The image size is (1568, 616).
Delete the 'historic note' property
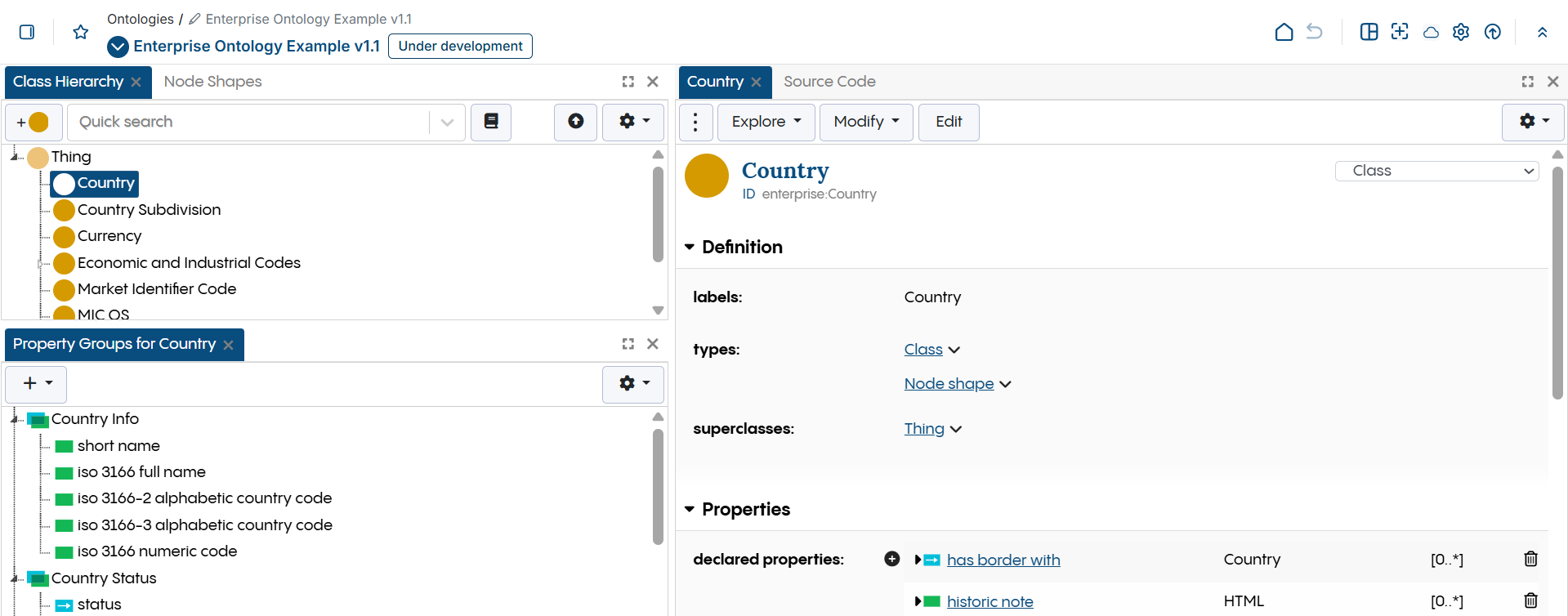[1530, 600]
